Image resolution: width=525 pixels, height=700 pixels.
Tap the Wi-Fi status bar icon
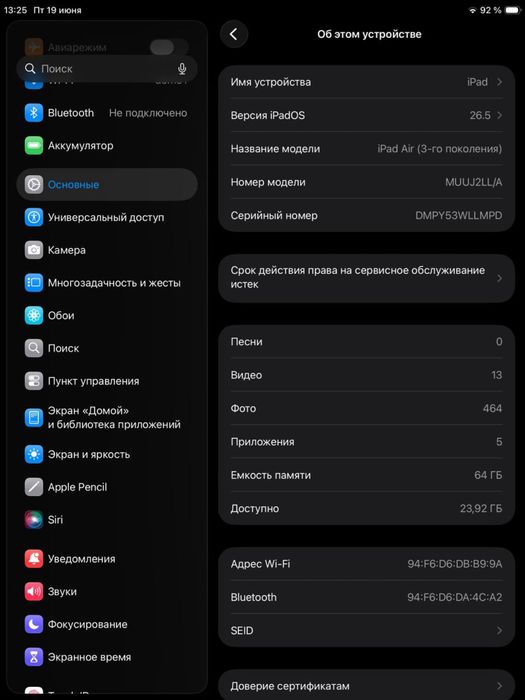click(472, 10)
